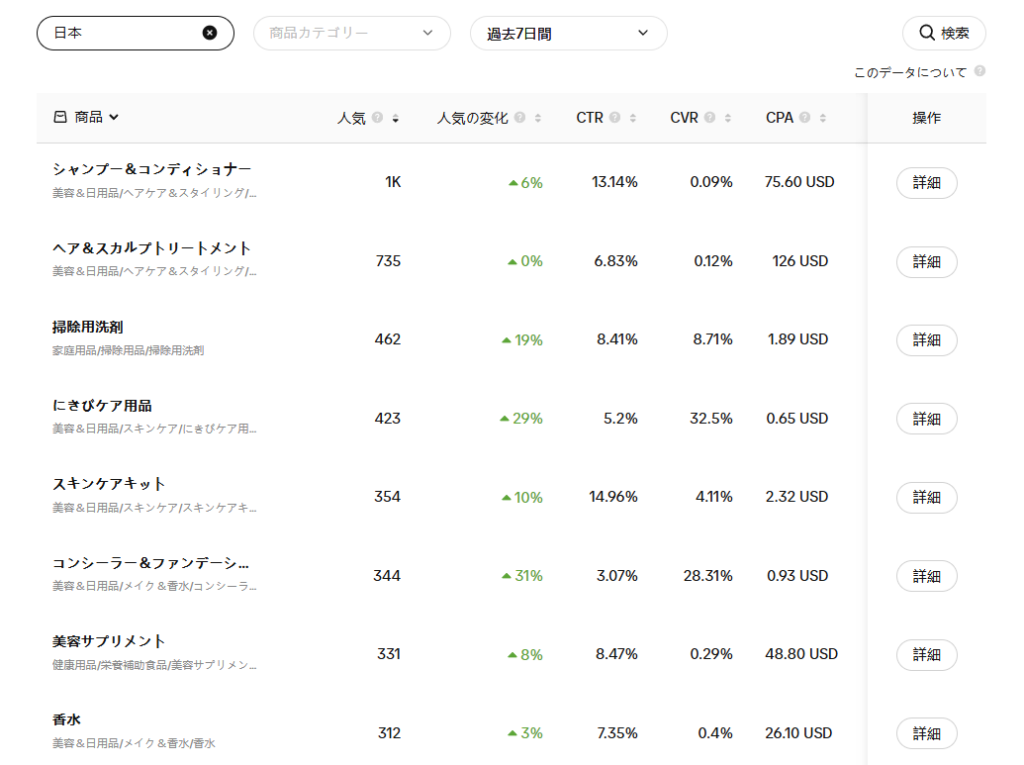Toggle sorting on the 人気 column
Image resolution: width=1024 pixels, height=765 pixels.
click(x=394, y=117)
